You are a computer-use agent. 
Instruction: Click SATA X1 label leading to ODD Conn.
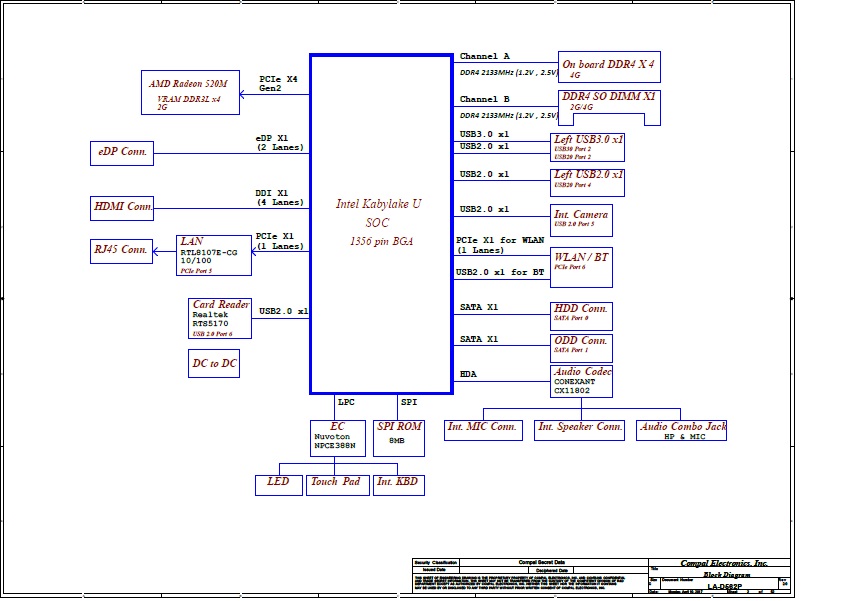pos(479,339)
